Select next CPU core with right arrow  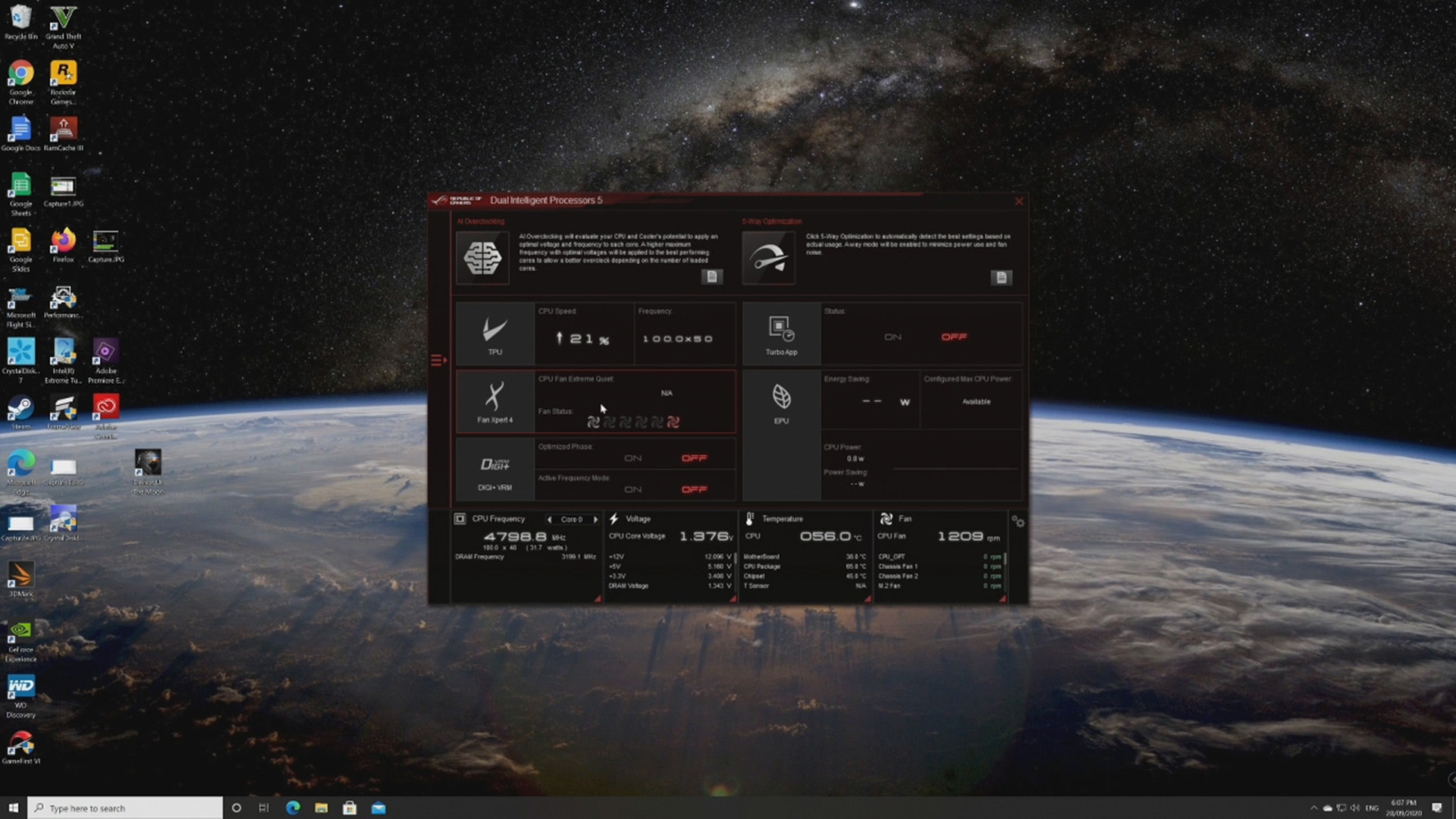point(595,519)
